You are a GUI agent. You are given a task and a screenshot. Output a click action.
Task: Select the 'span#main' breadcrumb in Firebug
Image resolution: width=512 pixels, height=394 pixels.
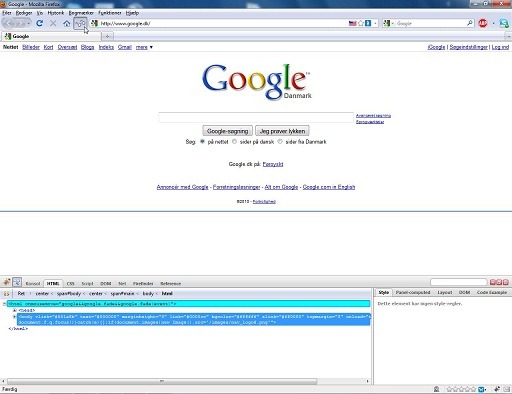(122, 294)
